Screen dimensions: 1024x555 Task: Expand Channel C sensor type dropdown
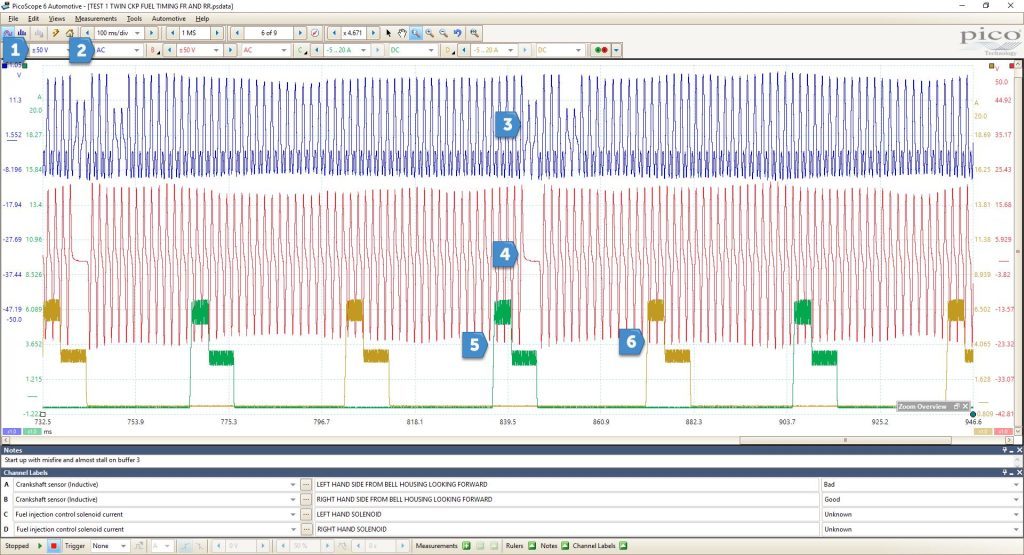[x=293, y=515]
